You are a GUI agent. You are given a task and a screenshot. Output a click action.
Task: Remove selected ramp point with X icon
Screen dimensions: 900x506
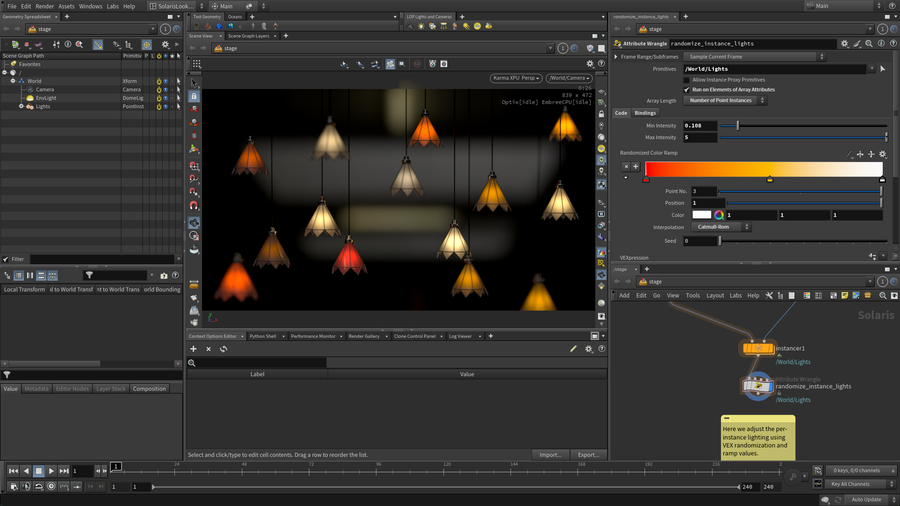coord(626,166)
